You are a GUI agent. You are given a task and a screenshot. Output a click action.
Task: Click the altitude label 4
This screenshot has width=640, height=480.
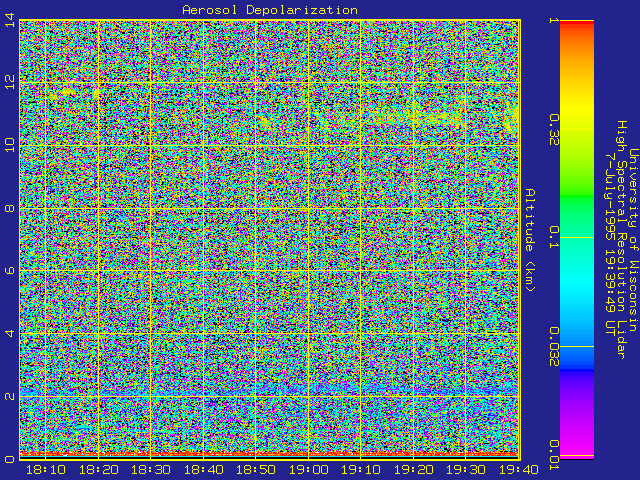(x=9, y=333)
